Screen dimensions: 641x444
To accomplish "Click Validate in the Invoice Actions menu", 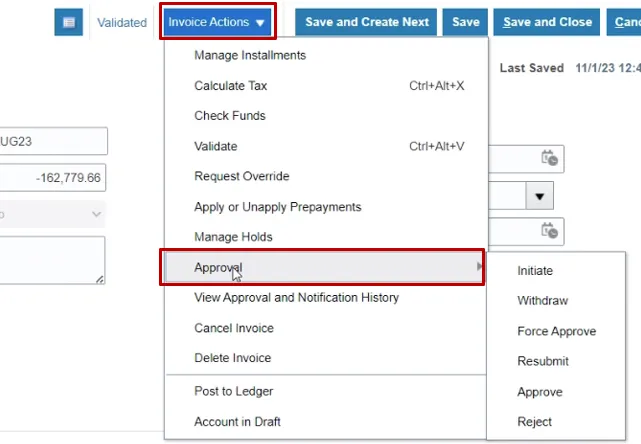I will click(x=216, y=146).
